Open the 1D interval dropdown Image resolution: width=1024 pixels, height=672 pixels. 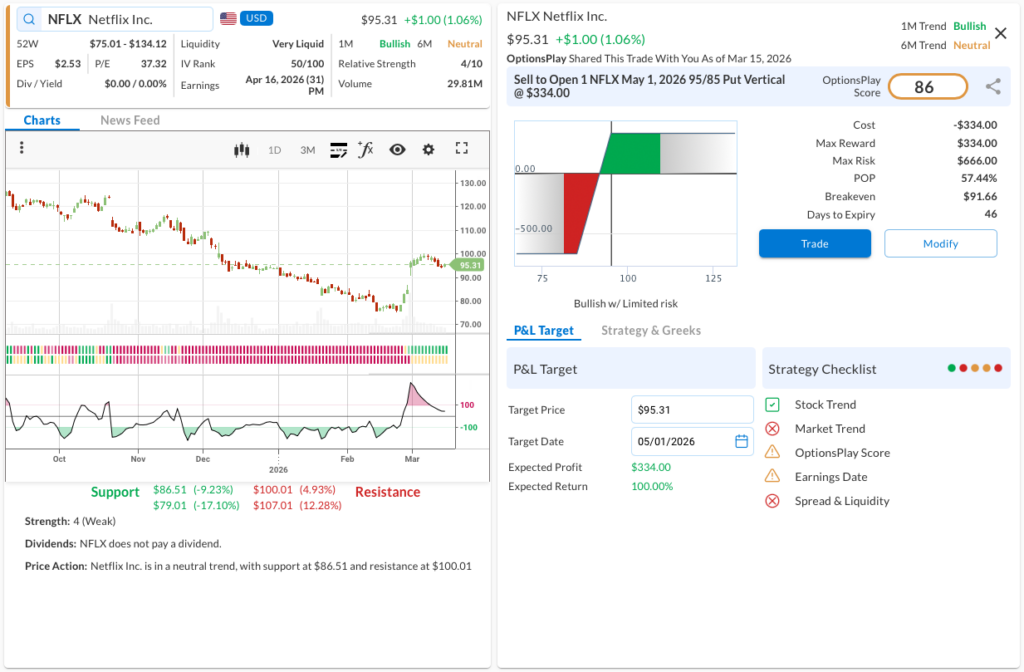point(274,150)
